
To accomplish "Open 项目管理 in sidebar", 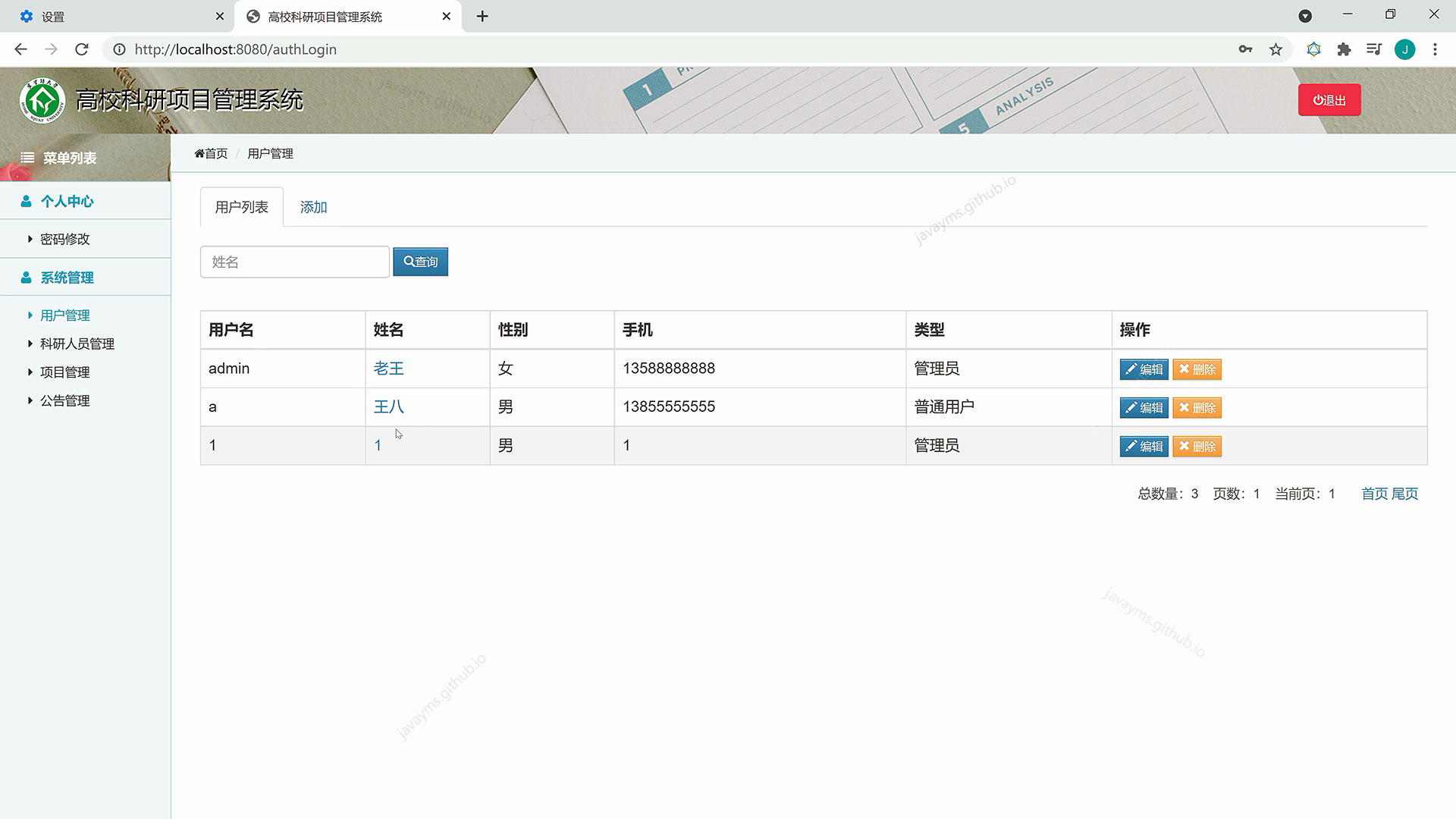I will [x=64, y=372].
